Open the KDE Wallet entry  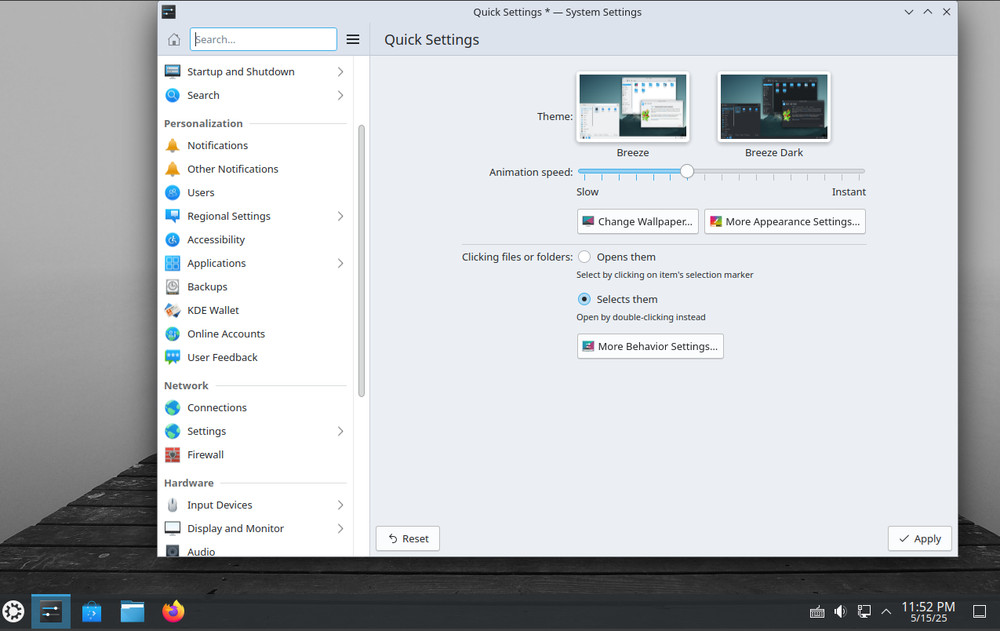pyautogui.click(x=255, y=311)
